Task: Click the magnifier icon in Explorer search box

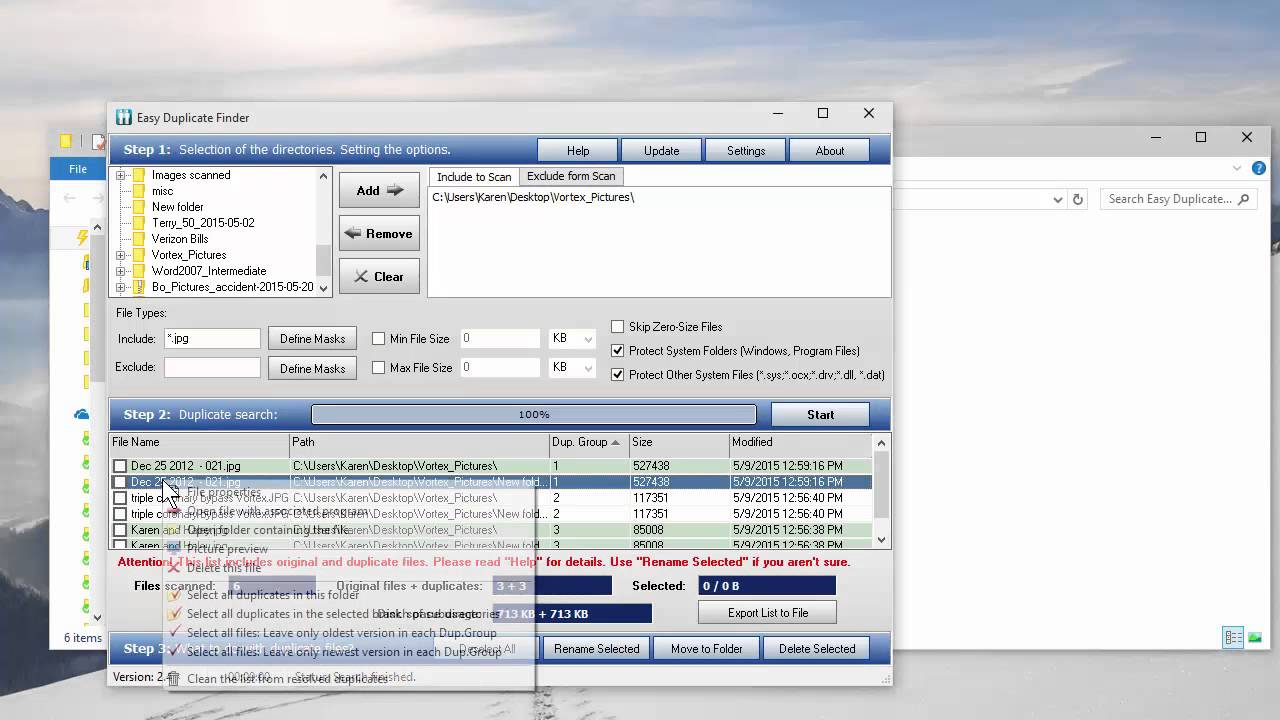Action: coord(1243,199)
